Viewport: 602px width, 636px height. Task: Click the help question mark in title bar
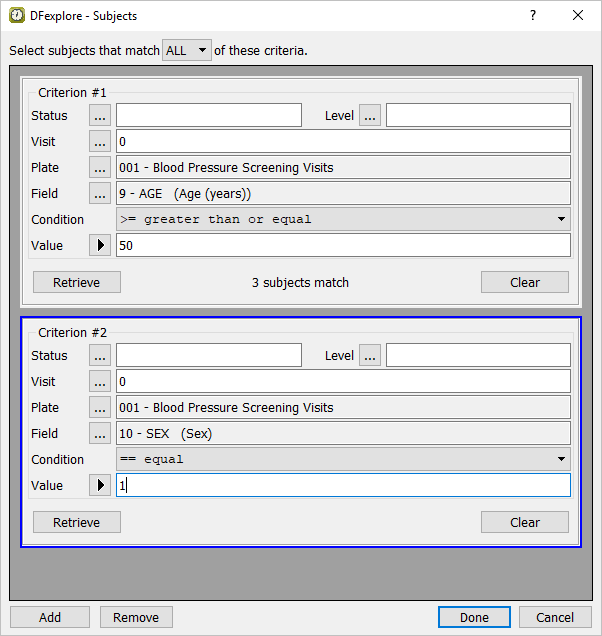tap(533, 16)
